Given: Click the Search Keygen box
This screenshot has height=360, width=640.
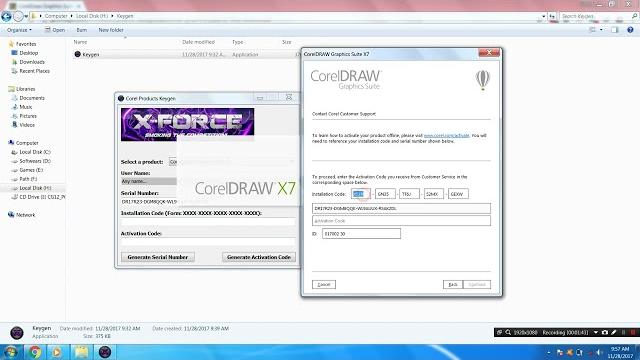Looking at the screenshot, I should pos(598,16).
